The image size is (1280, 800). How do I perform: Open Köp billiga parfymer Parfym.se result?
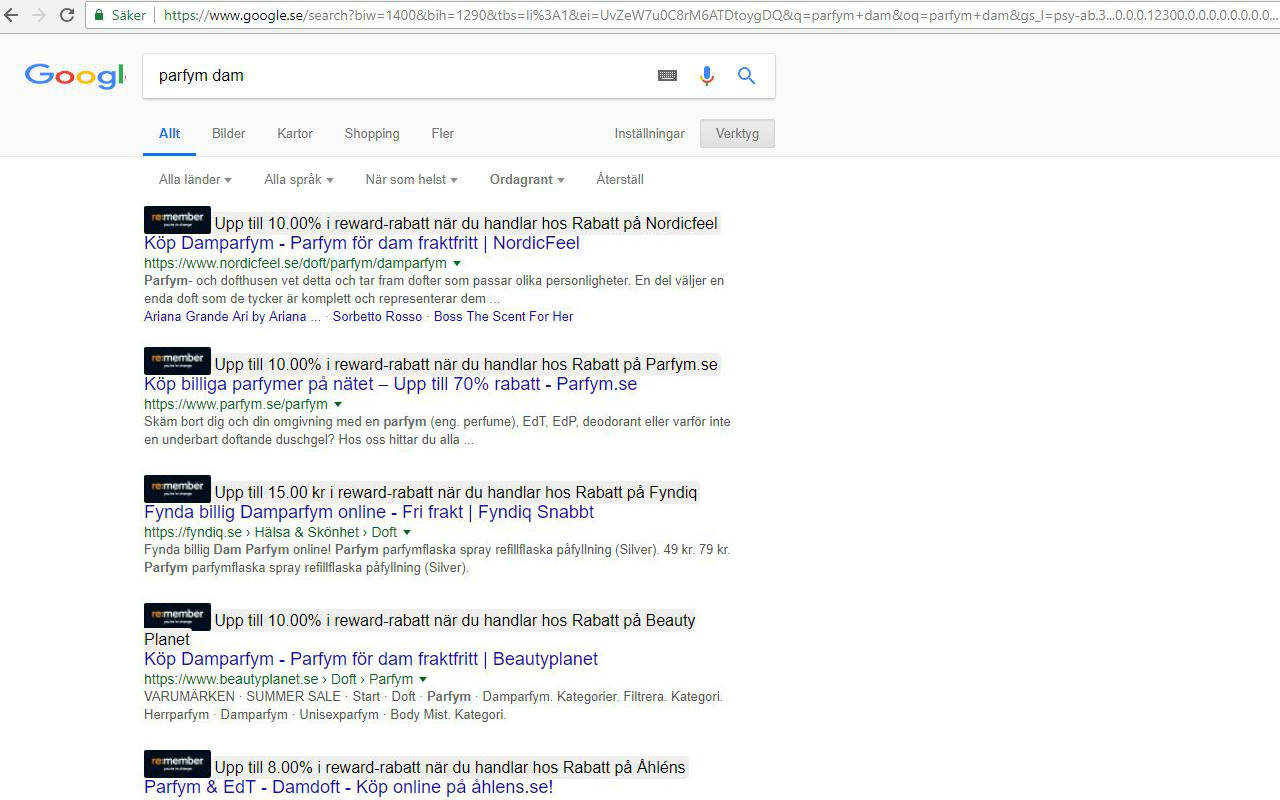[390, 384]
